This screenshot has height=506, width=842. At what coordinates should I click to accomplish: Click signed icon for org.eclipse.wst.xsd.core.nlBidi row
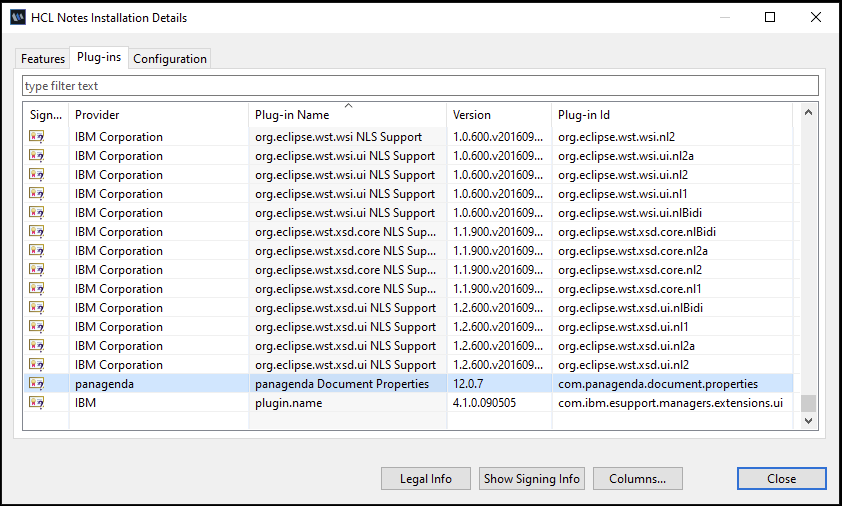[37, 232]
